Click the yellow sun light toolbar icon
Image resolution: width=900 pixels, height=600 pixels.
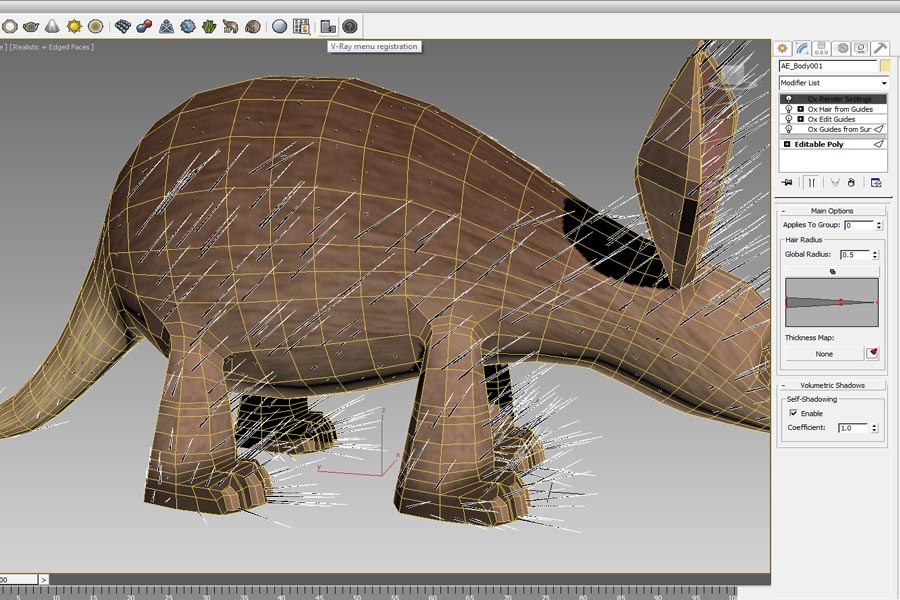pos(74,26)
